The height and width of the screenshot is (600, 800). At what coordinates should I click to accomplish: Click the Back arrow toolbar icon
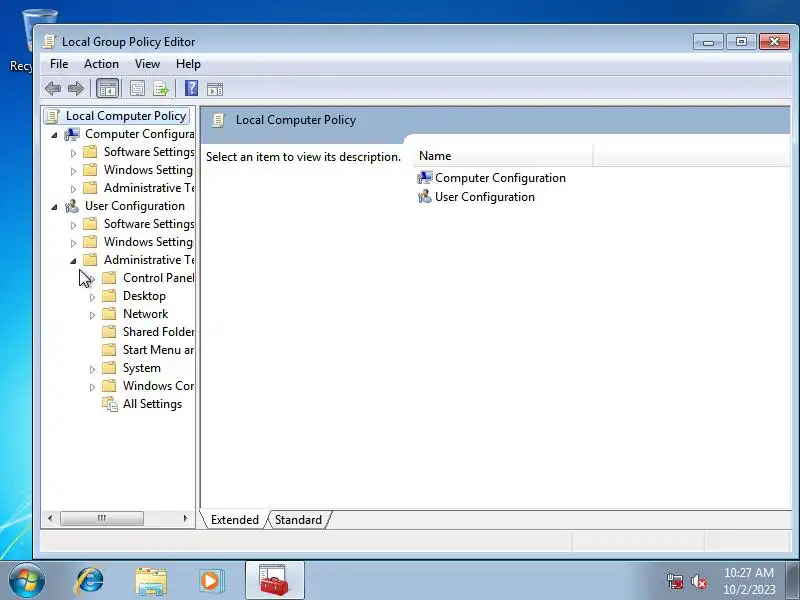coord(53,89)
